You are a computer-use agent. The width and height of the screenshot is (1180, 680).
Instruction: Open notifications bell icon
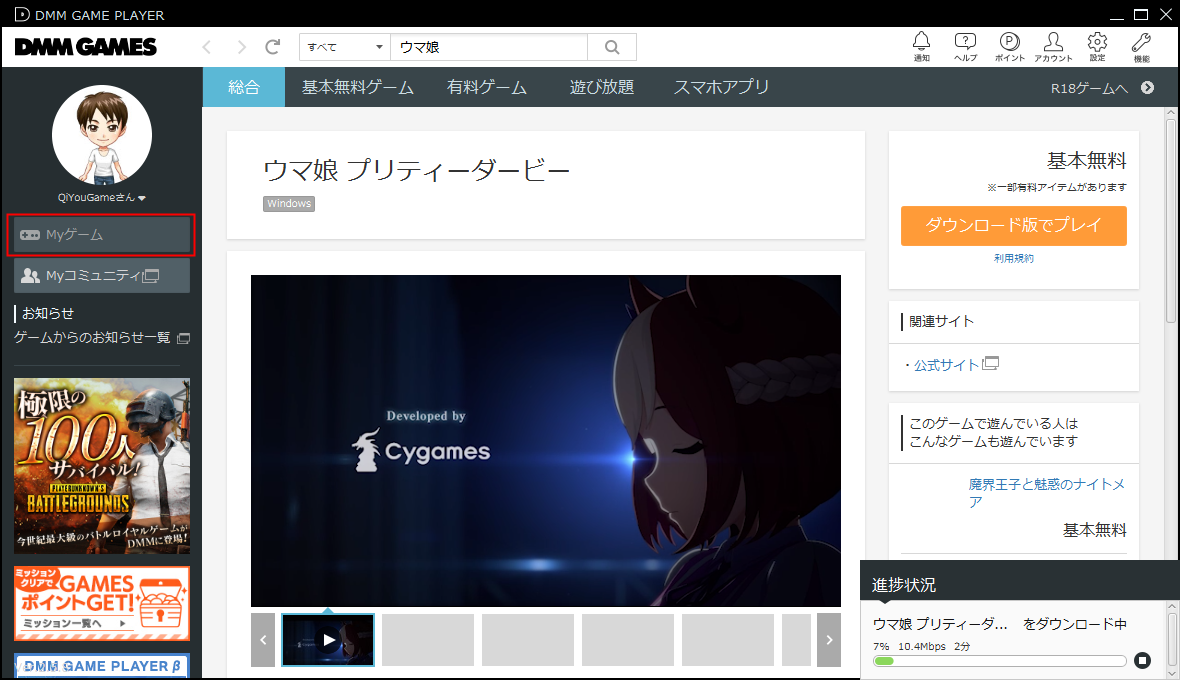(x=921, y=47)
